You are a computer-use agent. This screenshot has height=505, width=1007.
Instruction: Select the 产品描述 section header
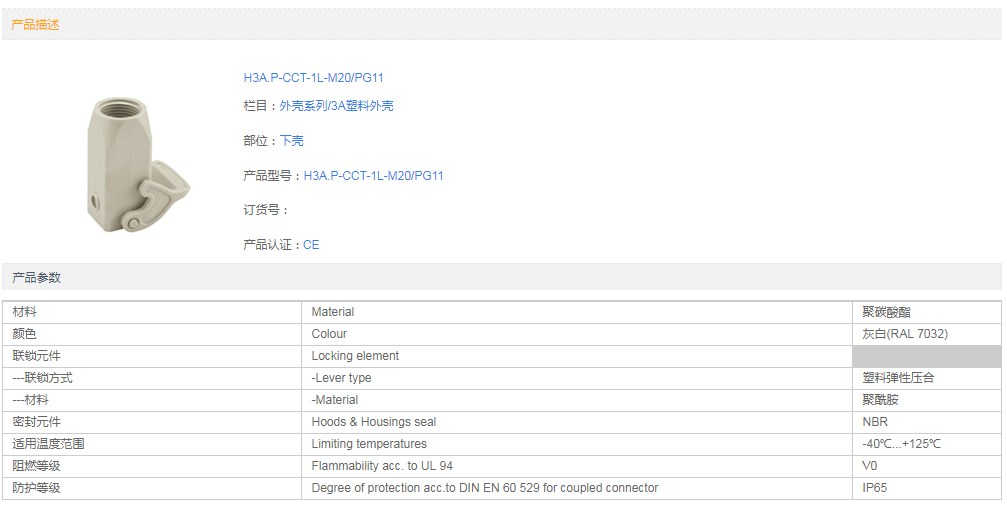(x=36, y=25)
